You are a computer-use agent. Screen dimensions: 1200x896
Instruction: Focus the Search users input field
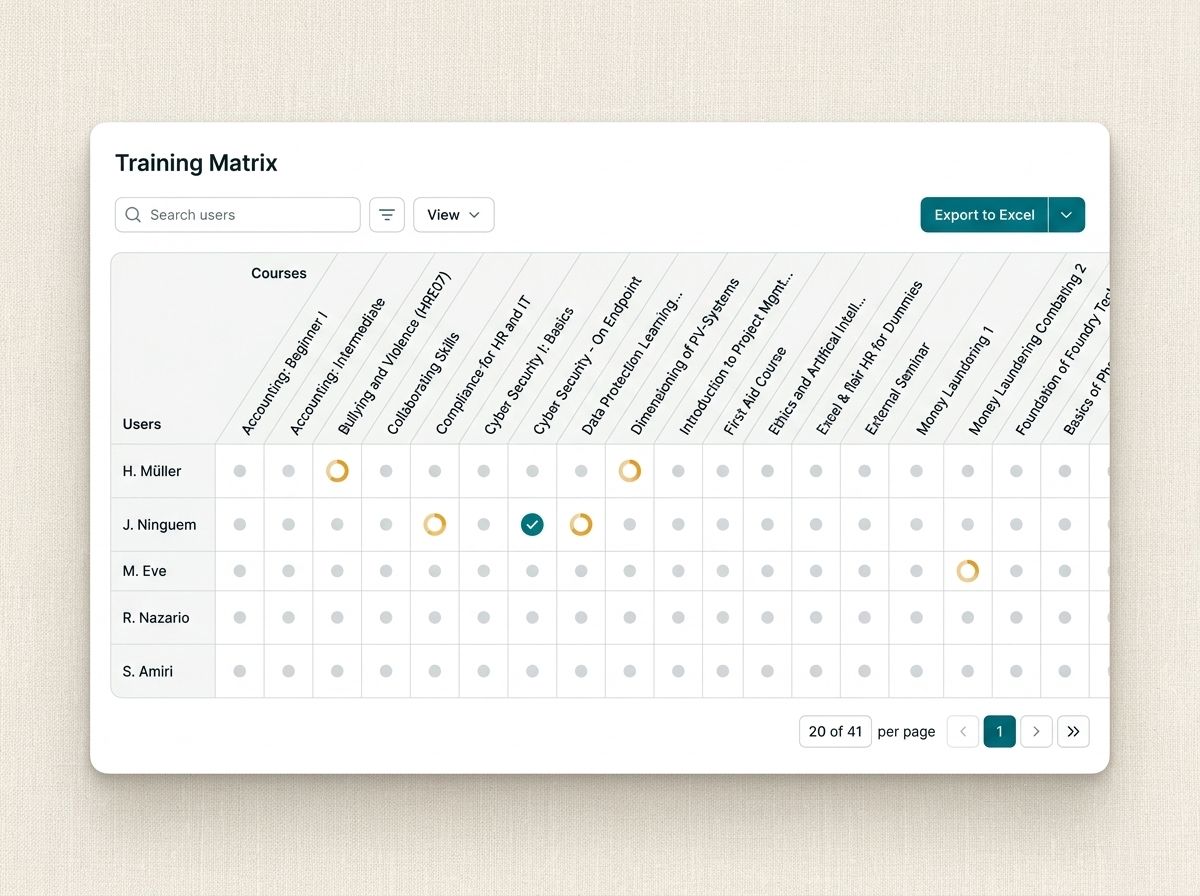[238, 215]
